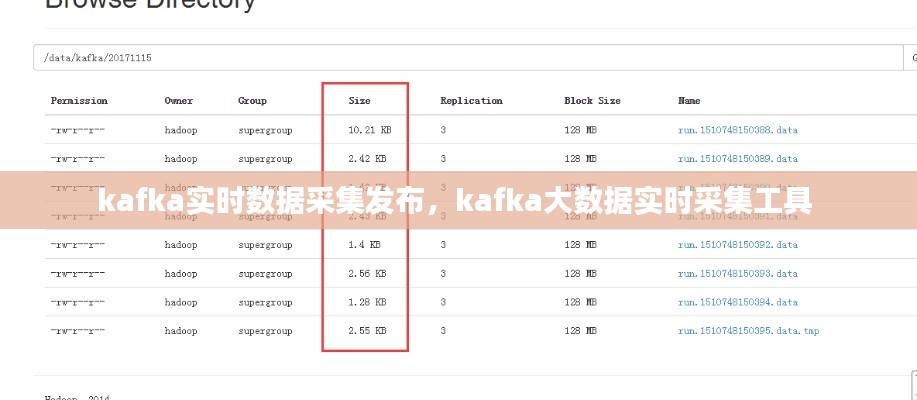Click the Name column header
The image size is (917, 400).
click(x=689, y=101)
